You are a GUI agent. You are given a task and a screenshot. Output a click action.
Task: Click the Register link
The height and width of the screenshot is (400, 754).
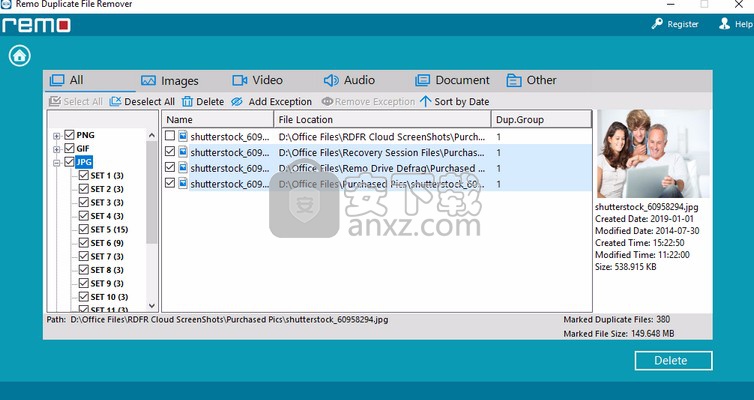683,24
